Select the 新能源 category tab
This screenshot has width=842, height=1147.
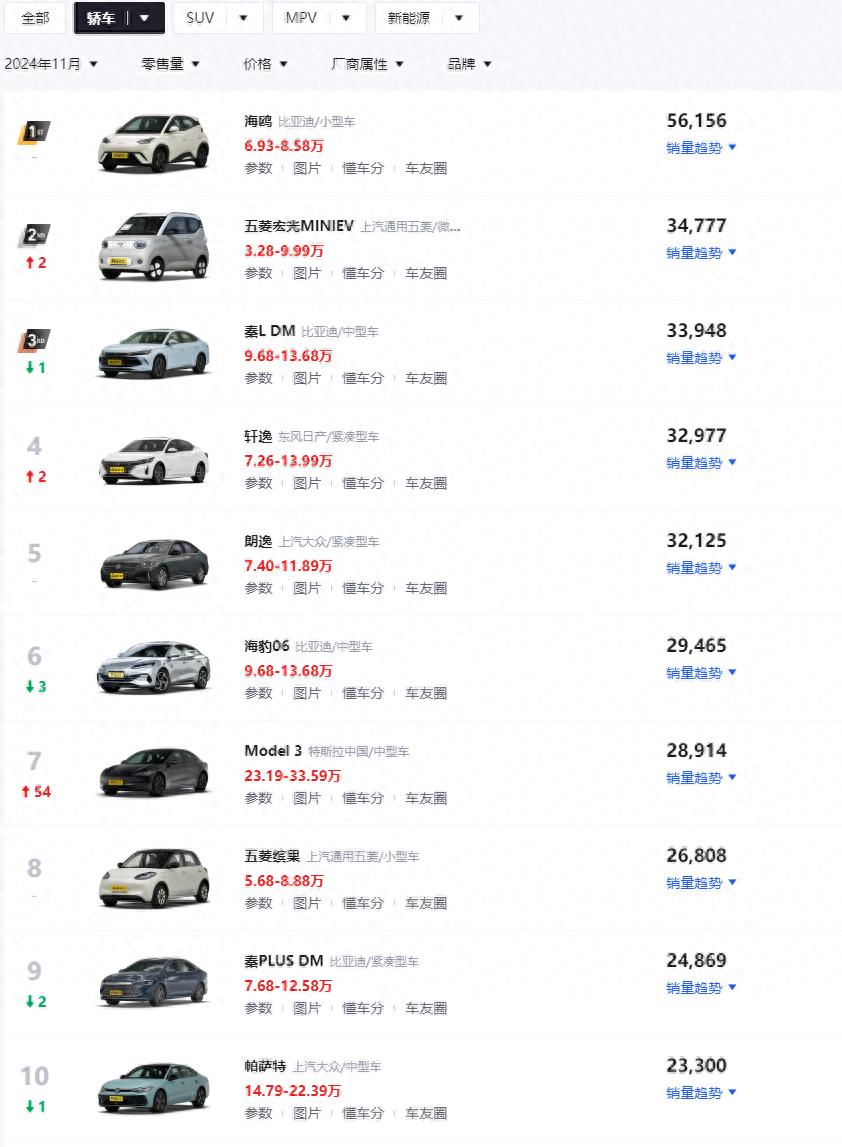(x=426, y=18)
